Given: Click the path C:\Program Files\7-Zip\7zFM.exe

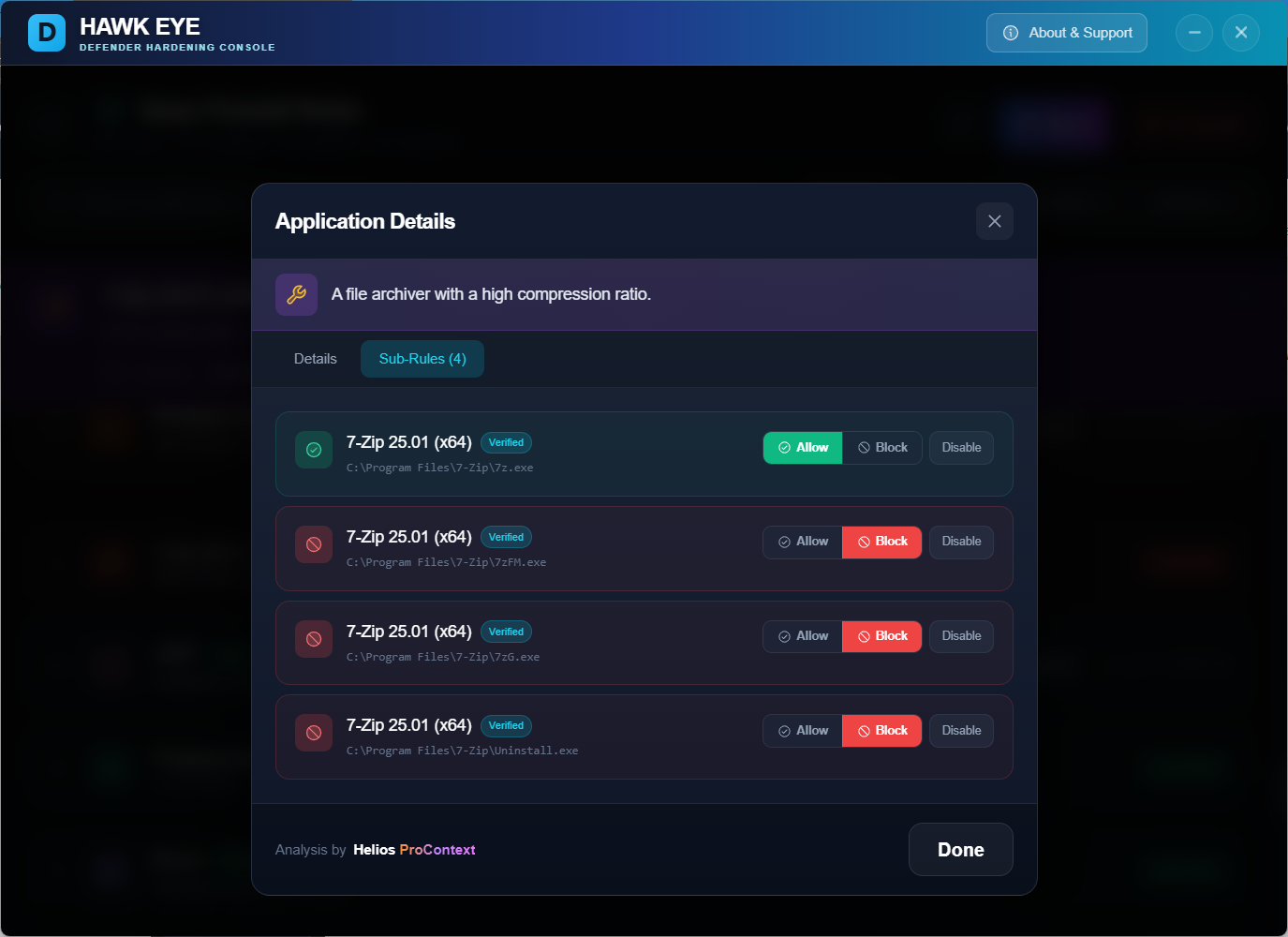Looking at the screenshot, I should (x=446, y=562).
